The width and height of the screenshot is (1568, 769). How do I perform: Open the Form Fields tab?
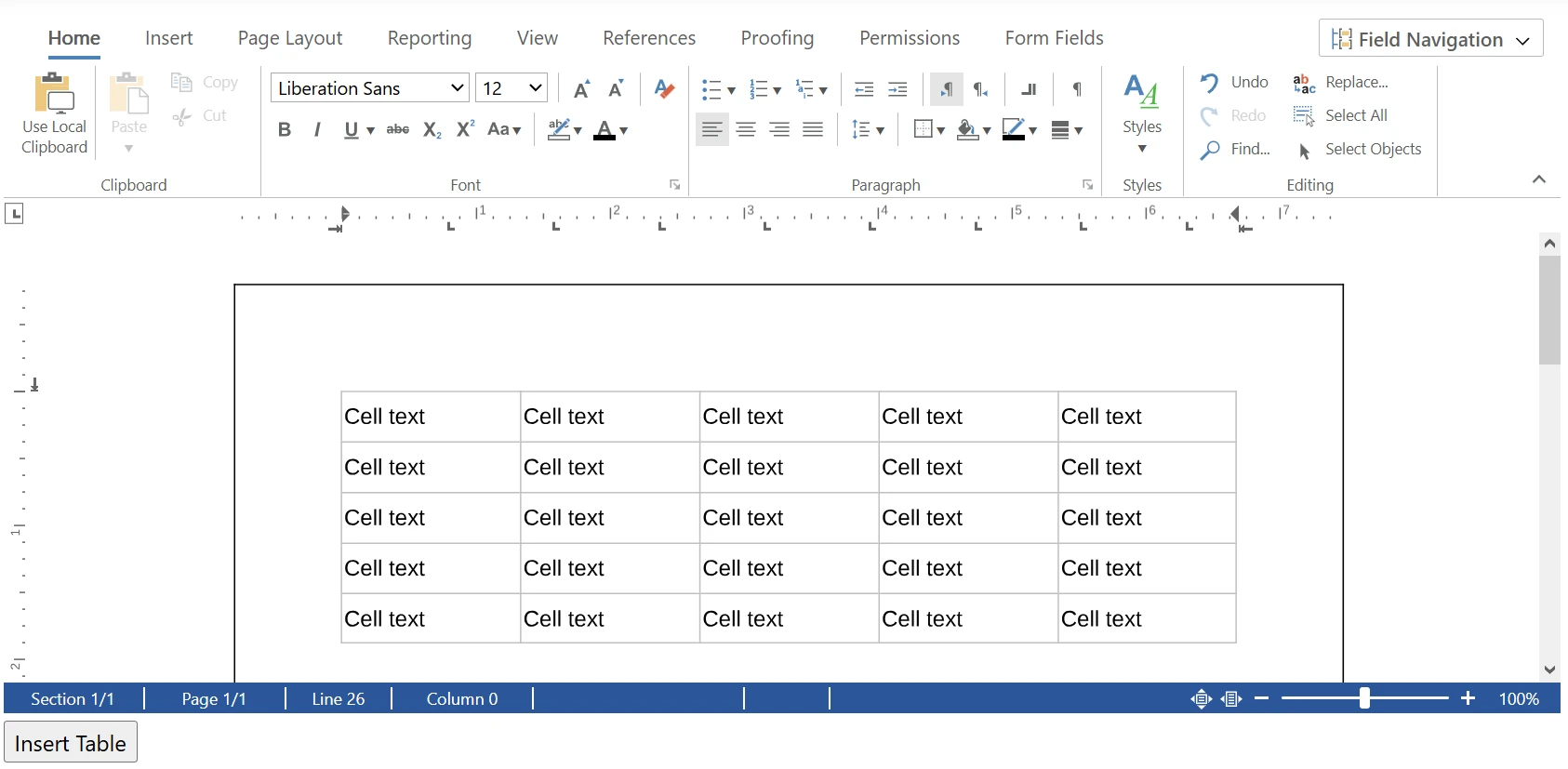click(1054, 38)
